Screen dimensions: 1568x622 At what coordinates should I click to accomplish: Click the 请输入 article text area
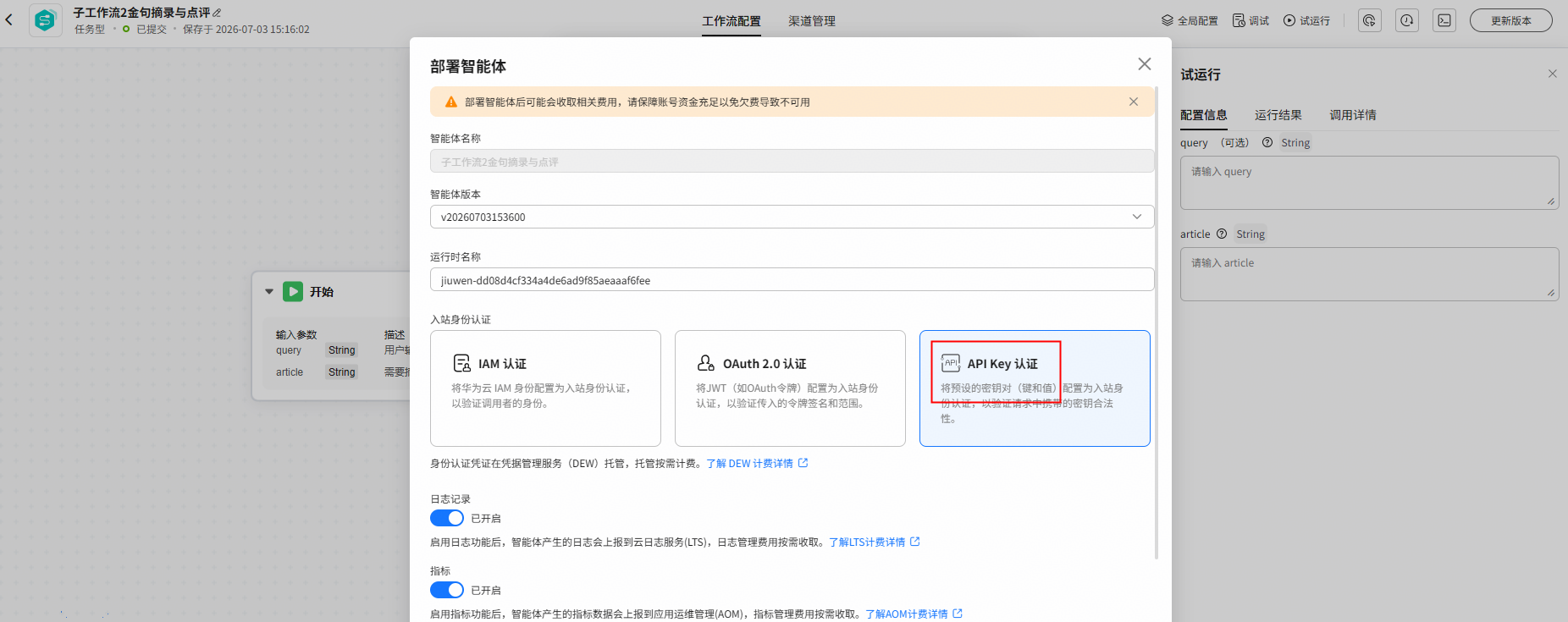(x=1369, y=274)
